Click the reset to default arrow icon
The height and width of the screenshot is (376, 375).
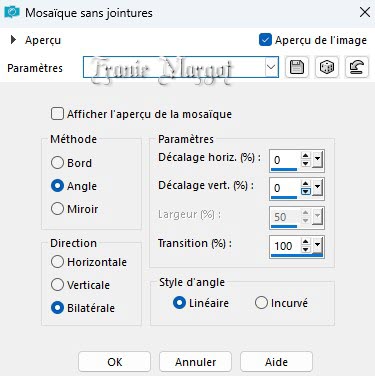(x=357, y=67)
